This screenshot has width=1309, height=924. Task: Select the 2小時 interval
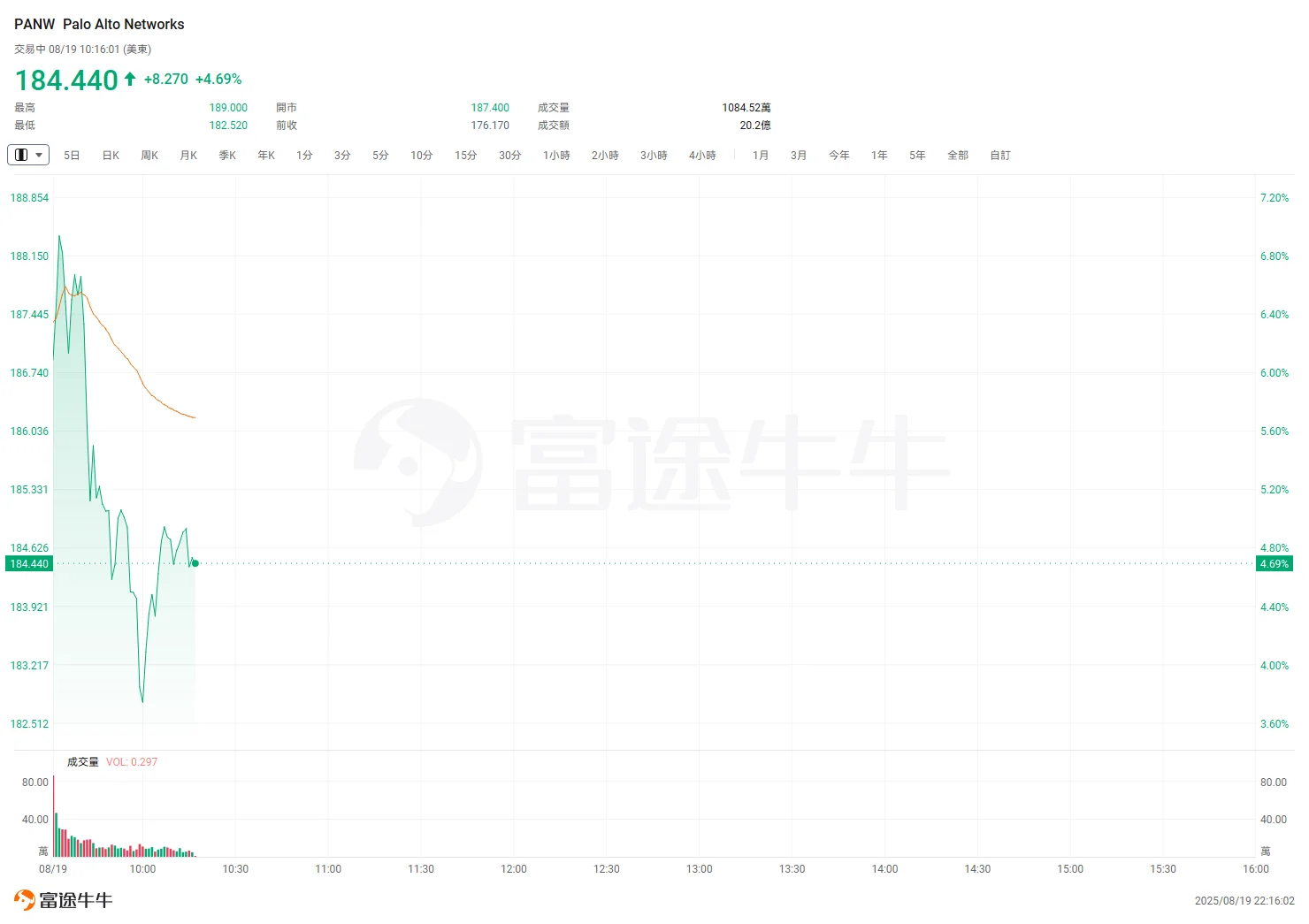coord(605,156)
